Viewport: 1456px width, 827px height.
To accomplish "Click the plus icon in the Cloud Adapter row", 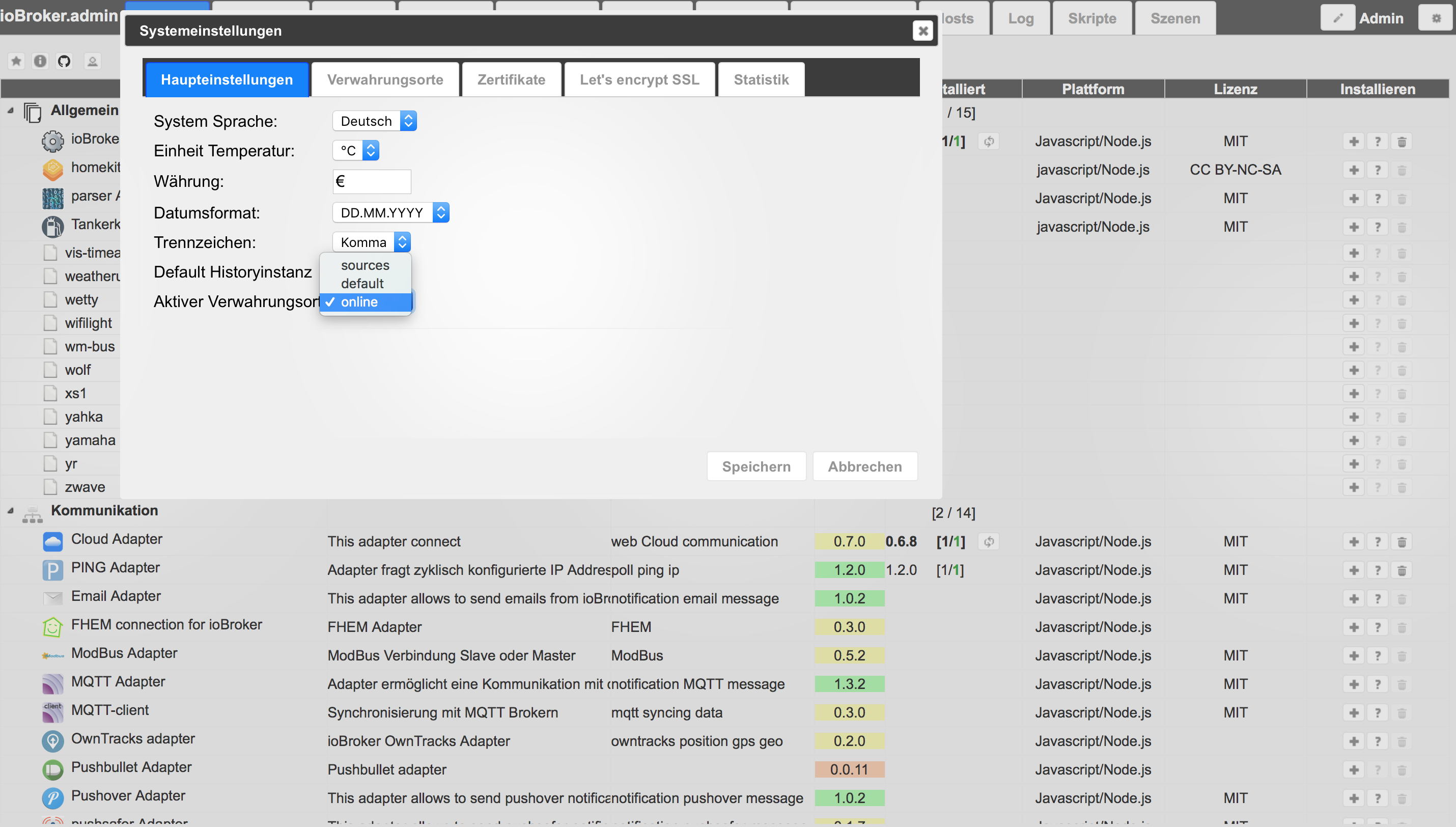I will [x=1353, y=541].
